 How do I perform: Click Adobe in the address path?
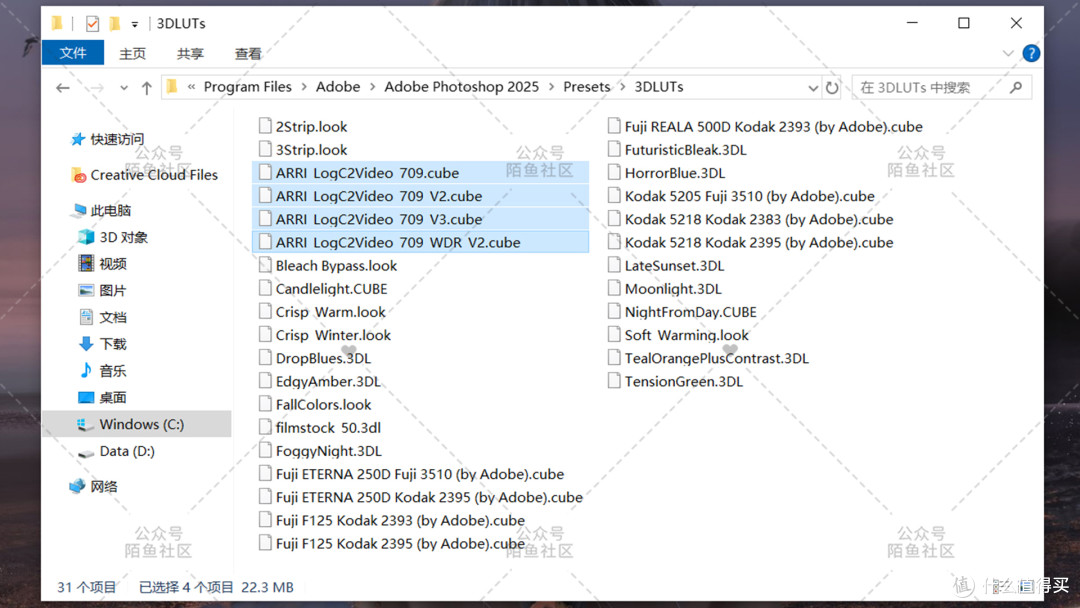pyautogui.click(x=338, y=87)
